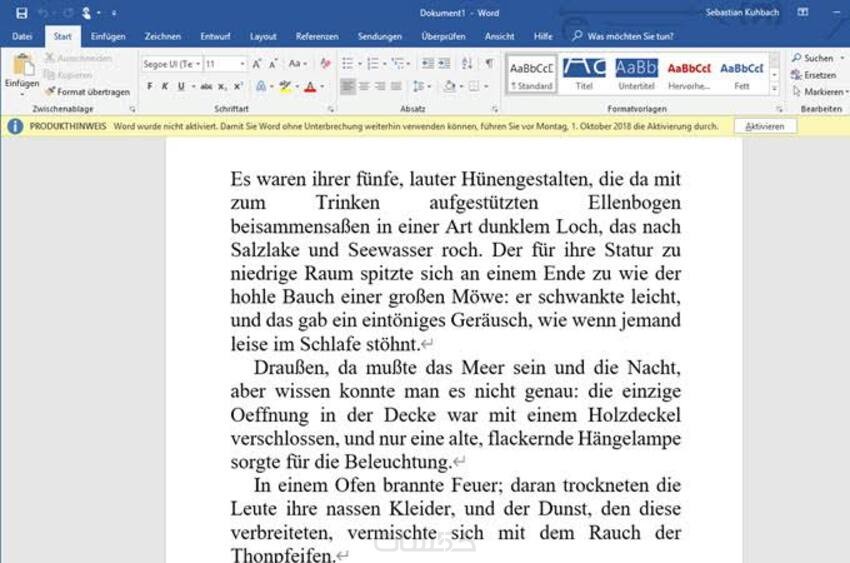Image resolution: width=850 pixels, height=563 pixels.
Task: Click the Undo arrow in quick access toolbar
Action: pos(43,13)
